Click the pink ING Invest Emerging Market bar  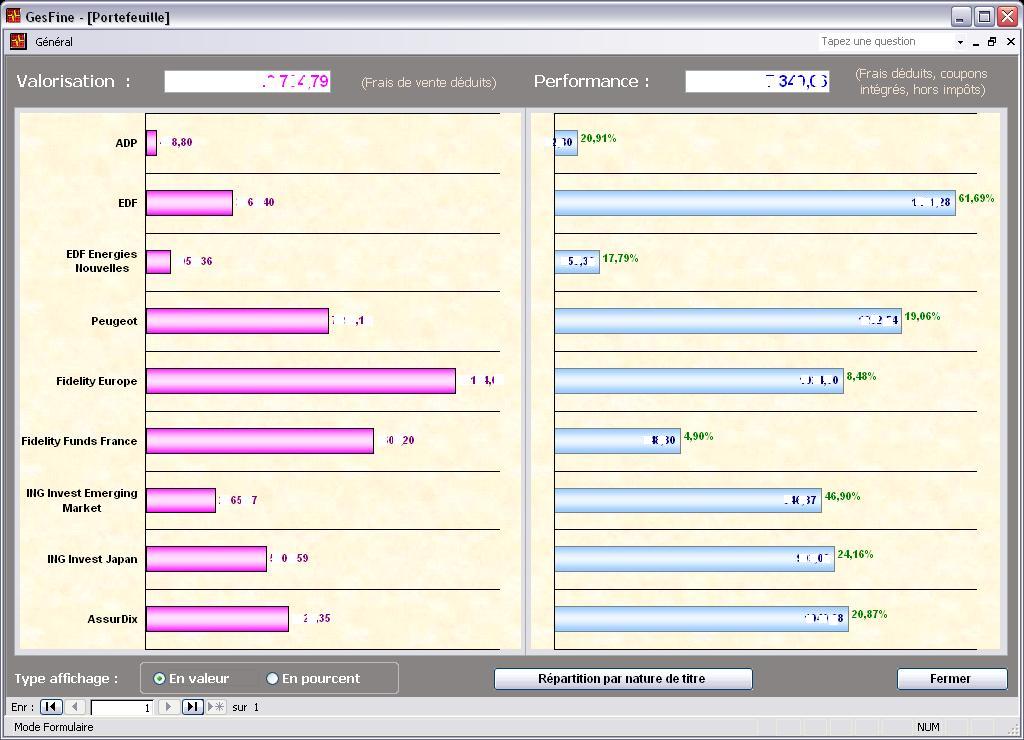pos(181,500)
